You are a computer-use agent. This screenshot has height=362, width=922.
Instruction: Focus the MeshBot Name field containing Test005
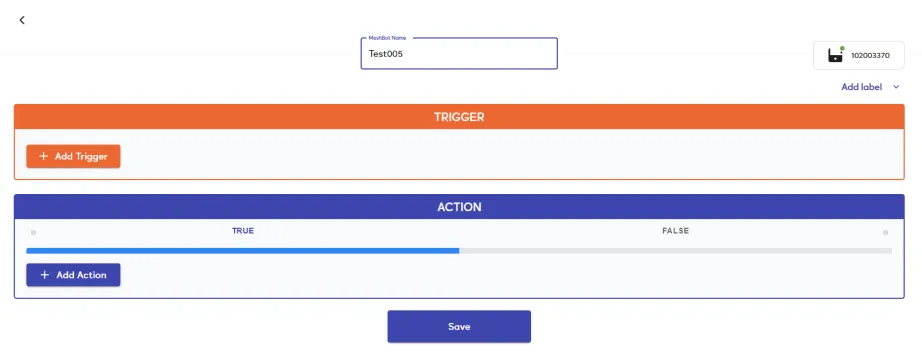click(x=459, y=53)
